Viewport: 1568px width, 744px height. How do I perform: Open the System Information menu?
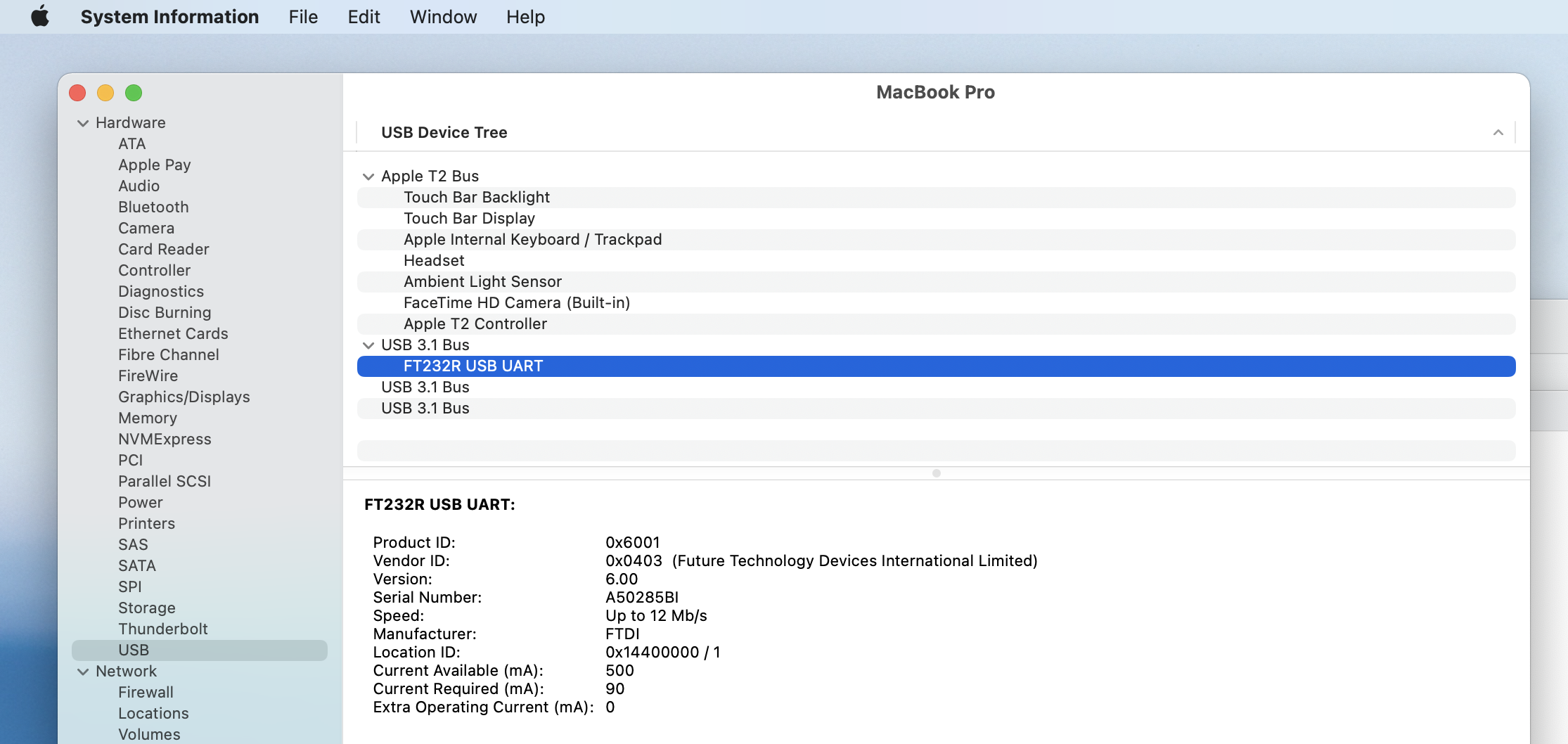(169, 16)
